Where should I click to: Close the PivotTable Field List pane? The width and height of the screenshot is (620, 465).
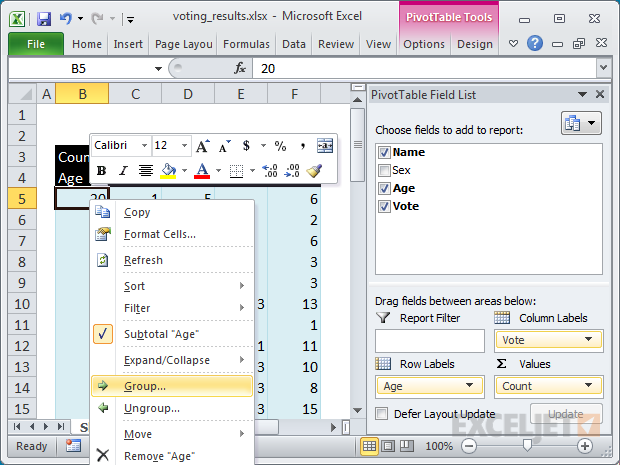[x=600, y=94]
